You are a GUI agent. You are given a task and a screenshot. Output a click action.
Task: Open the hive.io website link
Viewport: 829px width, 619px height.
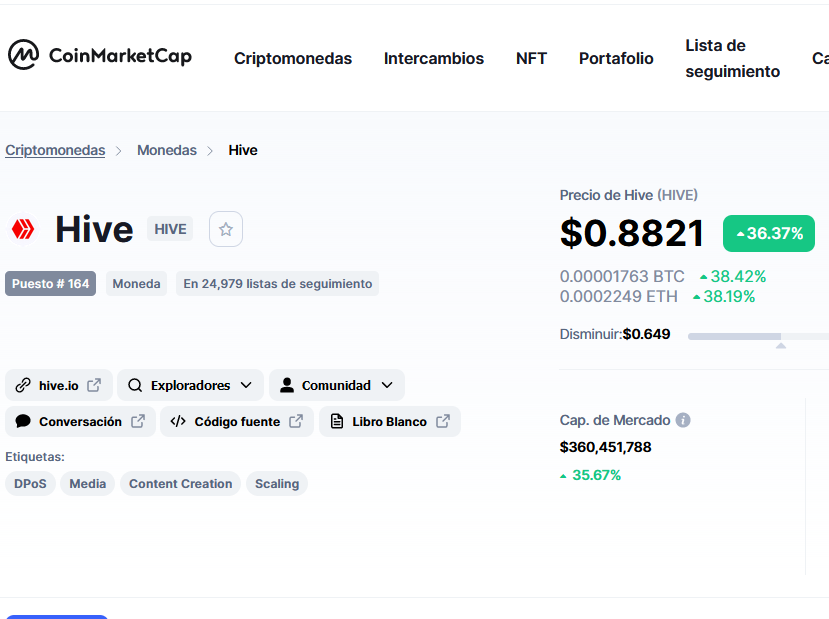(x=59, y=385)
